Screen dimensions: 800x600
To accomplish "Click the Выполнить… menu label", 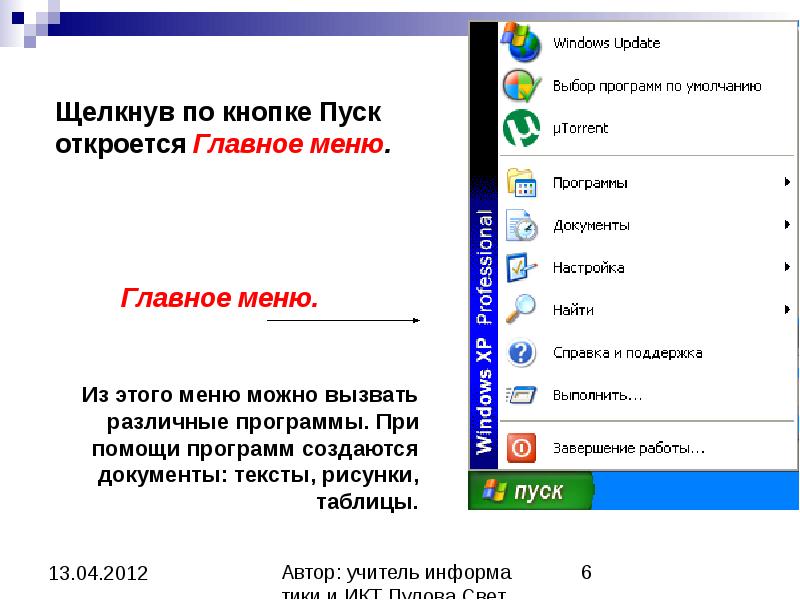I will (597, 394).
